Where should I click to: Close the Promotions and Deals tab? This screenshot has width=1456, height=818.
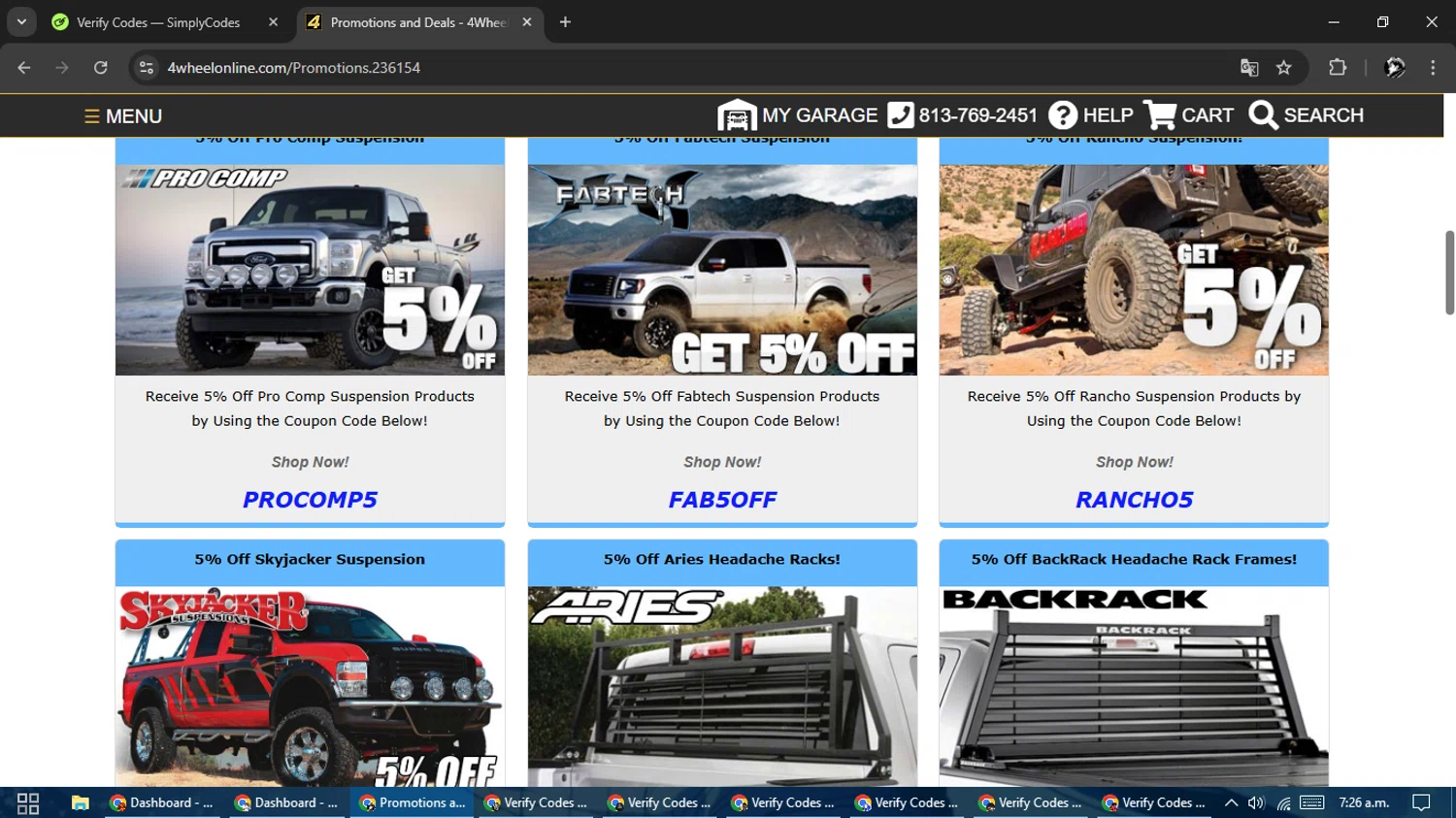[527, 21]
